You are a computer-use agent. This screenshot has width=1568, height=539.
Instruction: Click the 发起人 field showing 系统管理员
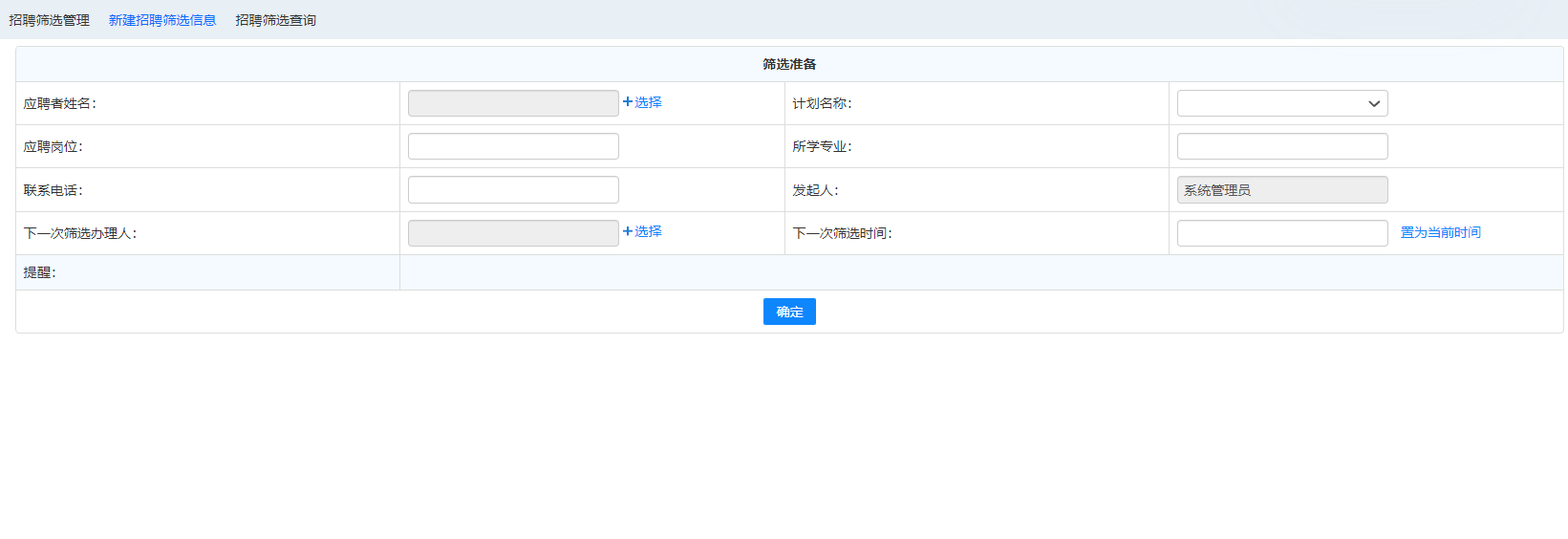click(1281, 189)
